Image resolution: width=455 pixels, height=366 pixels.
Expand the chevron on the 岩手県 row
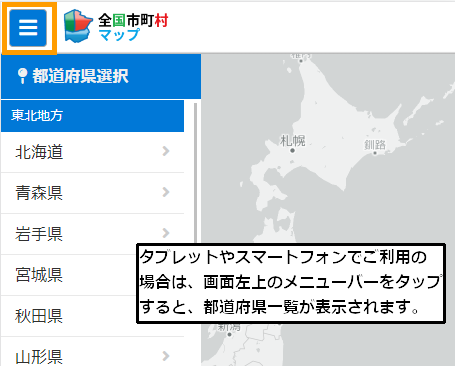(x=166, y=233)
